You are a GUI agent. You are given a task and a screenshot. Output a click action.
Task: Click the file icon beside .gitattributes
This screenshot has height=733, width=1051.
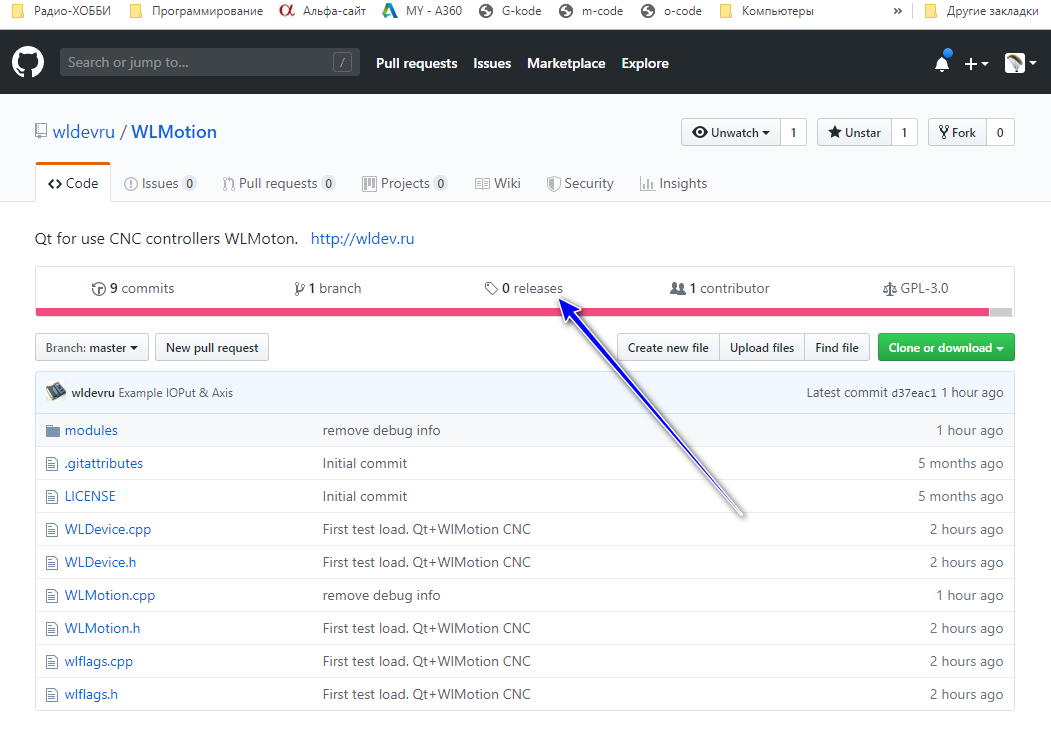tap(52, 464)
